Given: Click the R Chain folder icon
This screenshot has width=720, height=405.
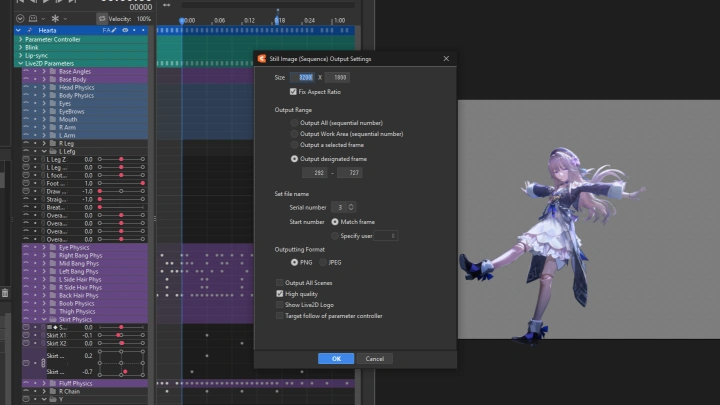Looking at the screenshot, I should [x=53, y=392].
